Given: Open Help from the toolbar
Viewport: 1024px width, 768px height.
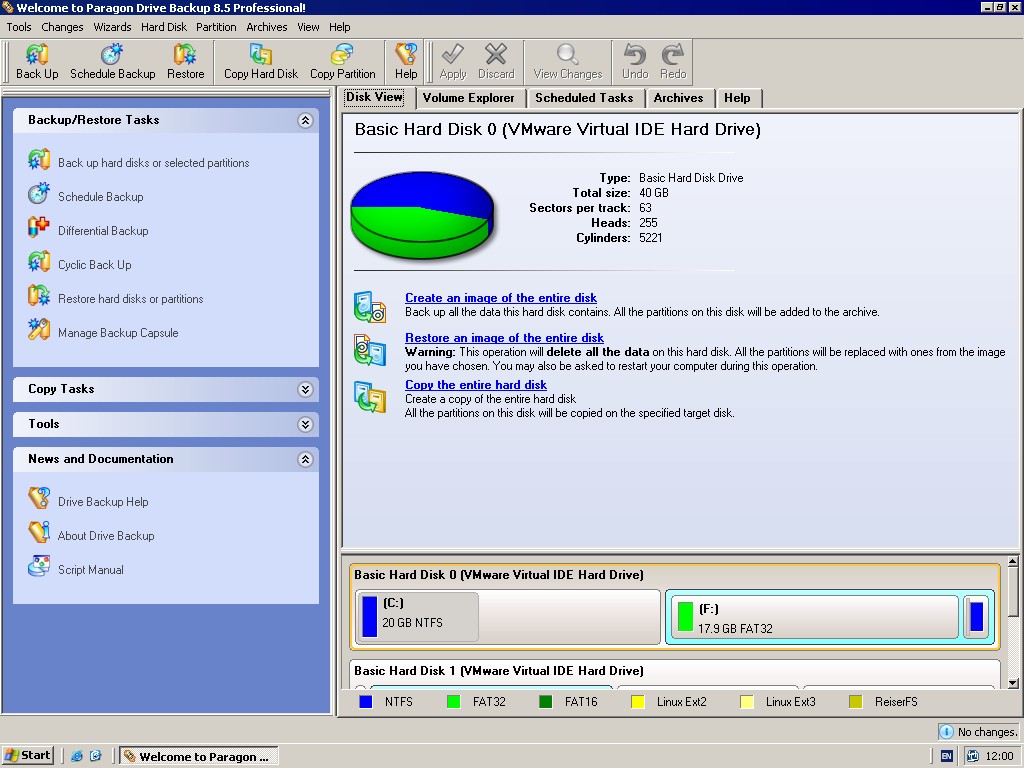Looking at the screenshot, I should point(406,54).
